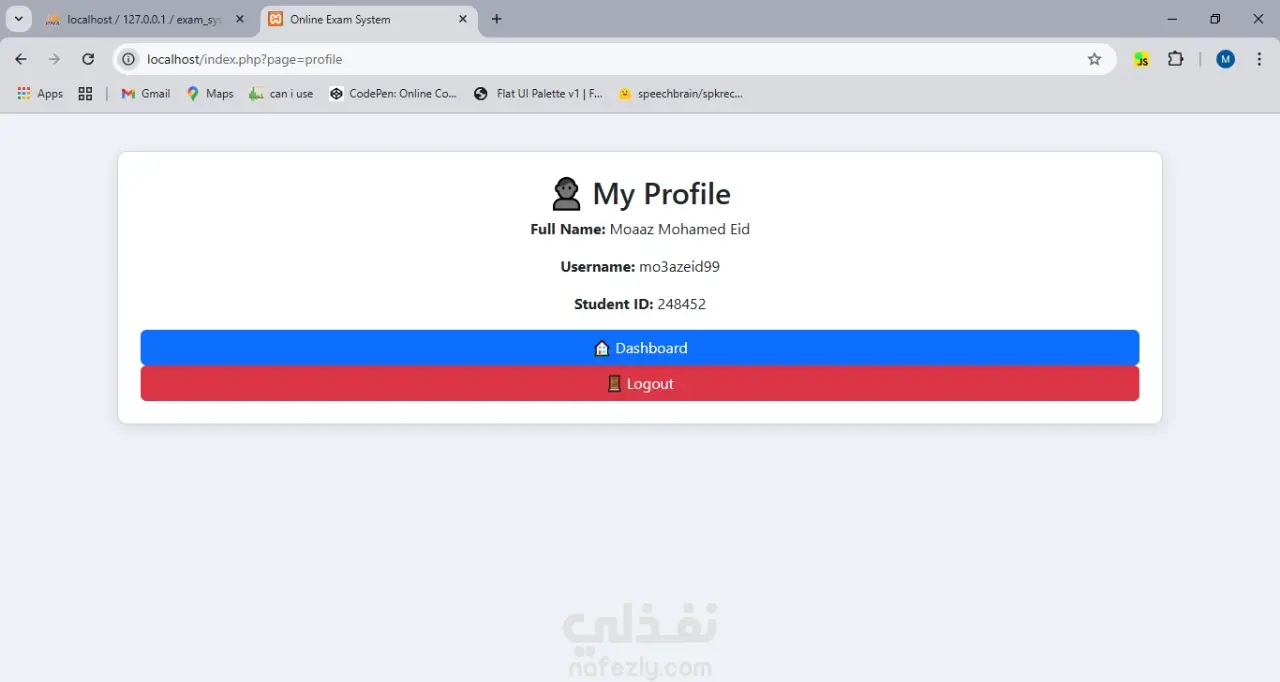The height and width of the screenshot is (682, 1280).
Task: Click the red Logout button
Action: pos(640,384)
